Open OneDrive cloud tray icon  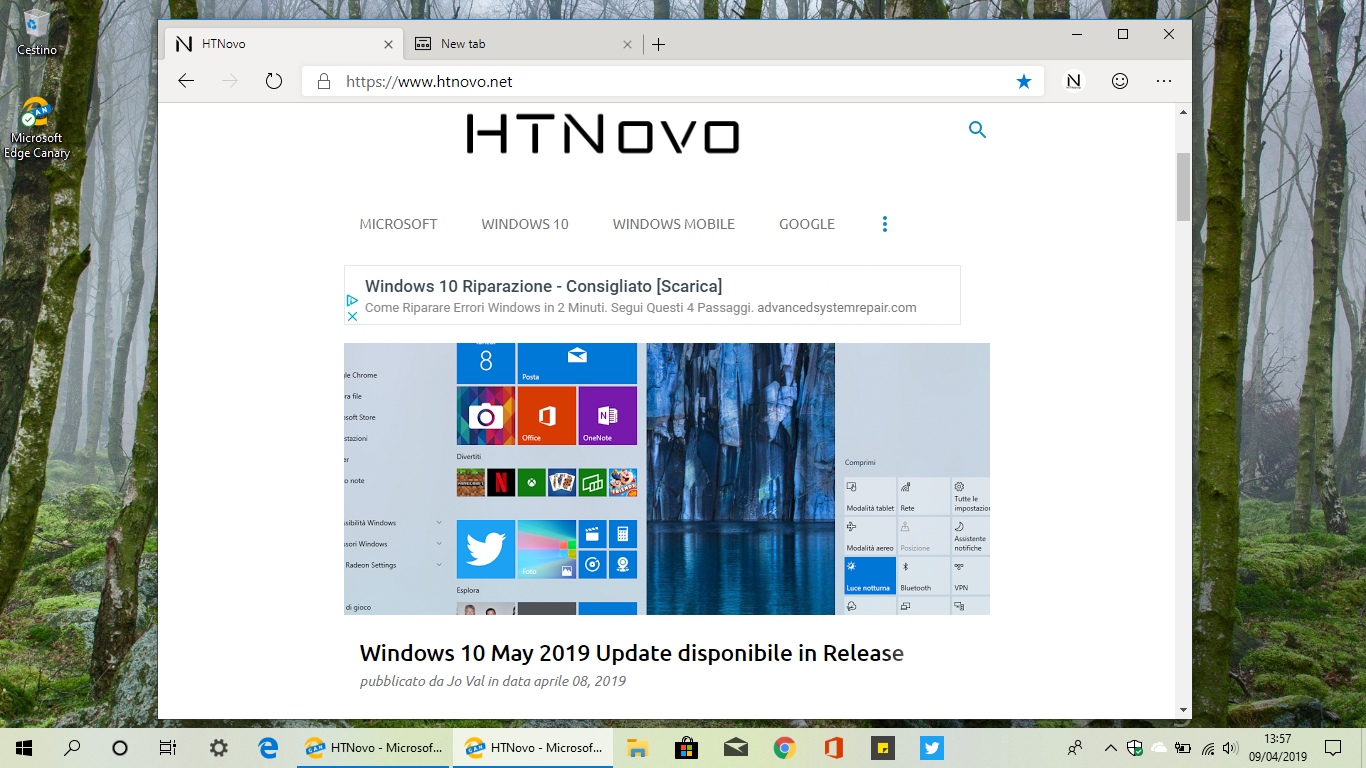(x=1159, y=747)
